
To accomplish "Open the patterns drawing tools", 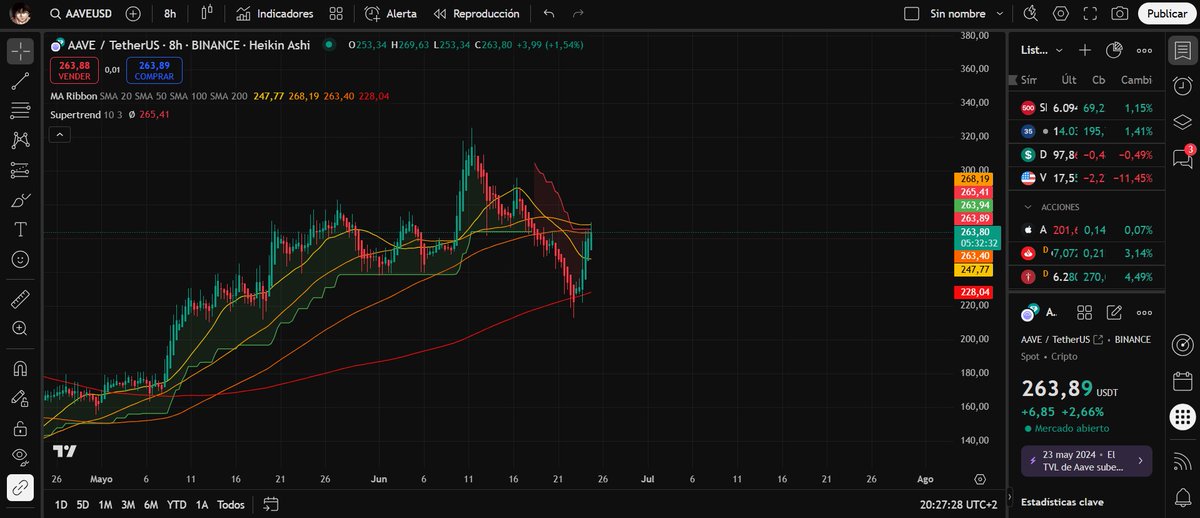I will (x=20, y=141).
